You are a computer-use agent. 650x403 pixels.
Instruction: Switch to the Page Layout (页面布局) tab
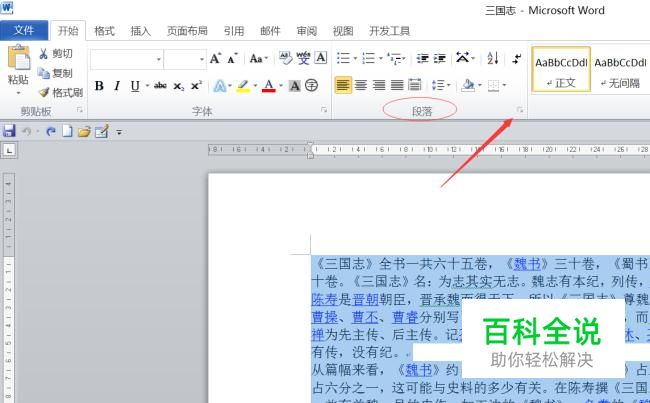[187, 31]
